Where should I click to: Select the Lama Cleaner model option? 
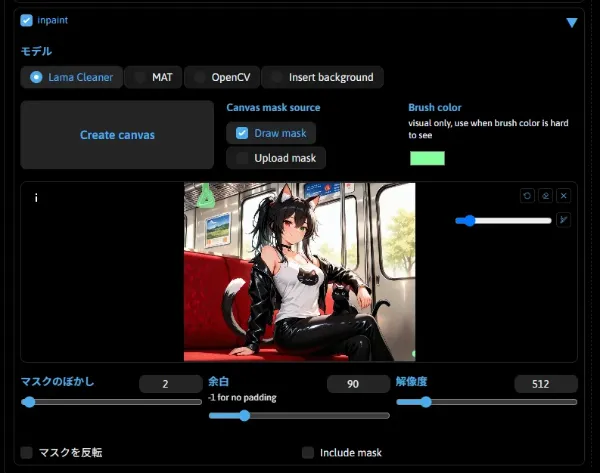click(37, 77)
